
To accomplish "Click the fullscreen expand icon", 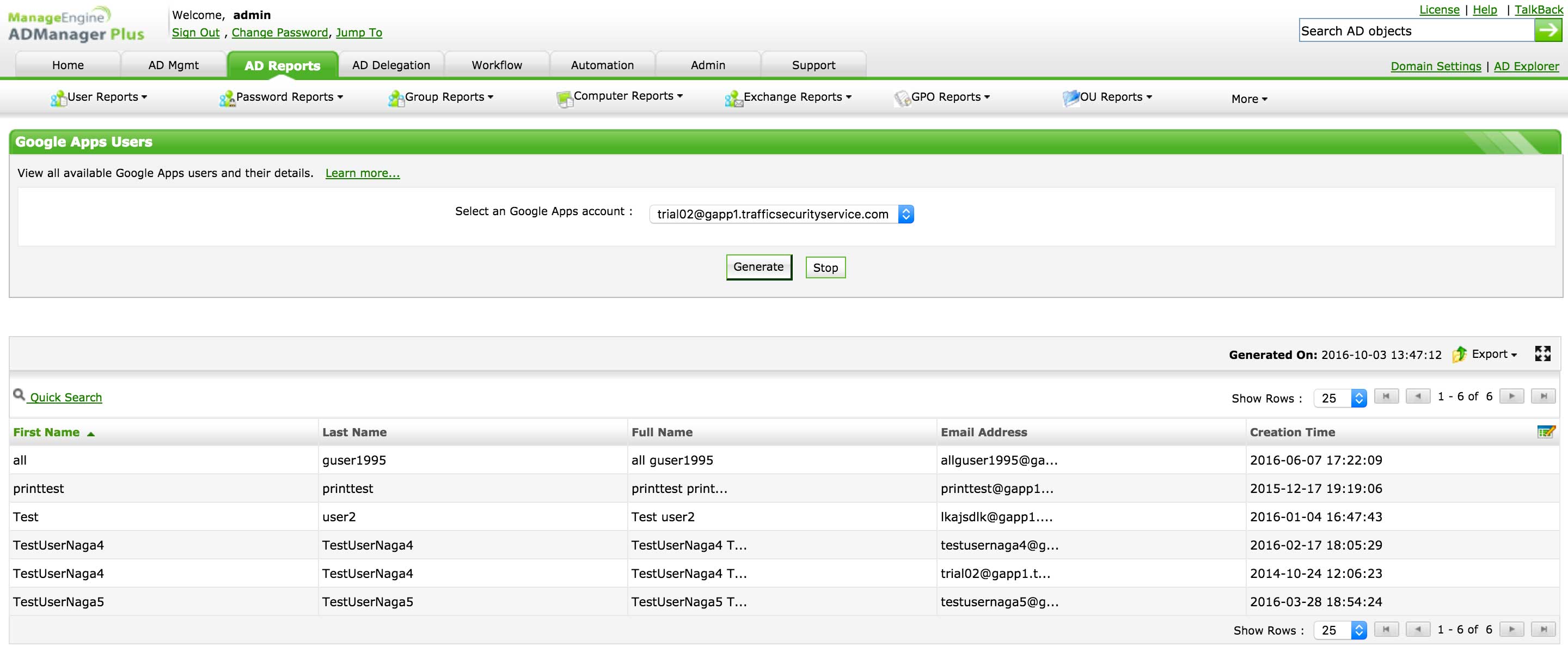I will click(x=1542, y=354).
